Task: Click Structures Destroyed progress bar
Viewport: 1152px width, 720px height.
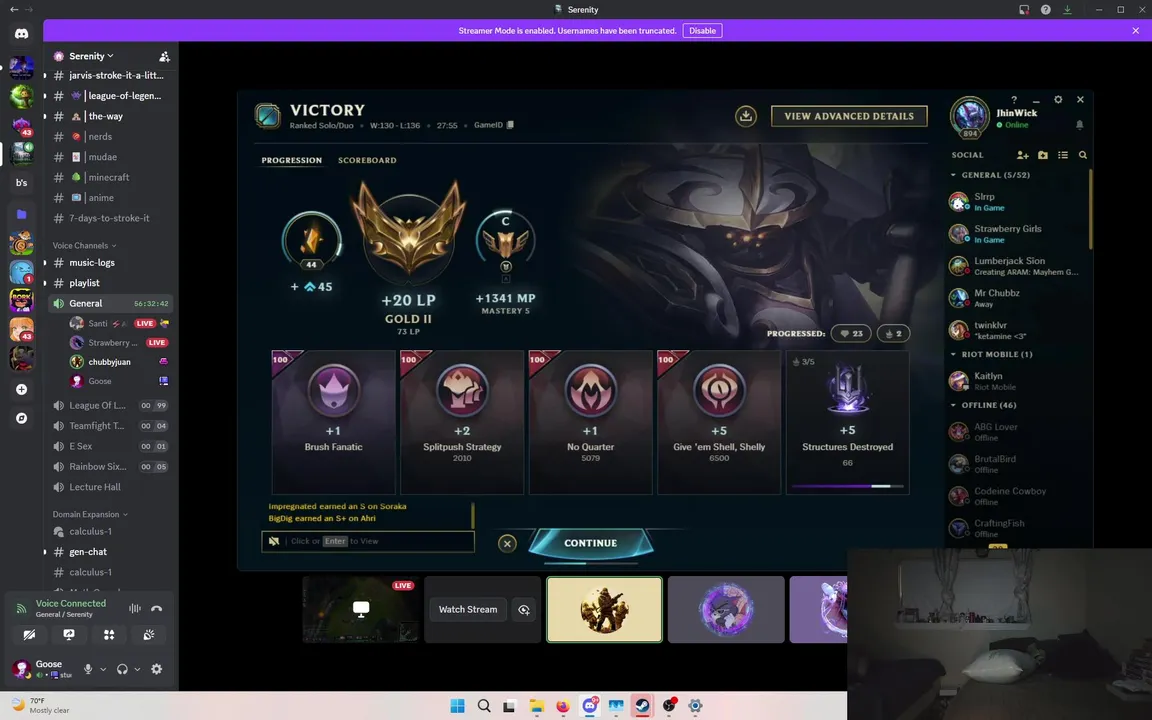Action: click(x=848, y=486)
